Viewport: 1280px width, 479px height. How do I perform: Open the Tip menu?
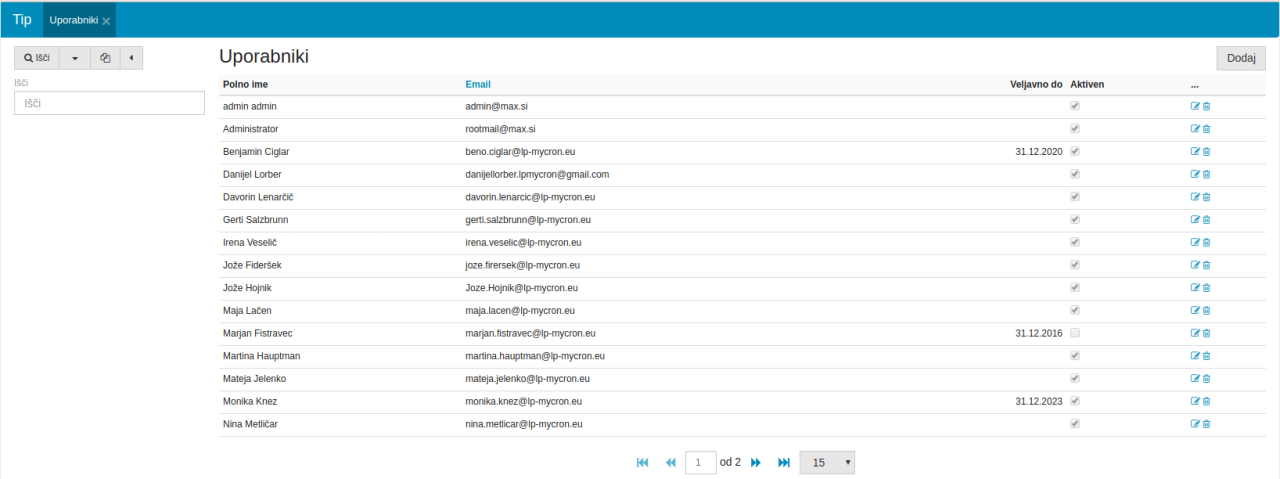(22, 19)
